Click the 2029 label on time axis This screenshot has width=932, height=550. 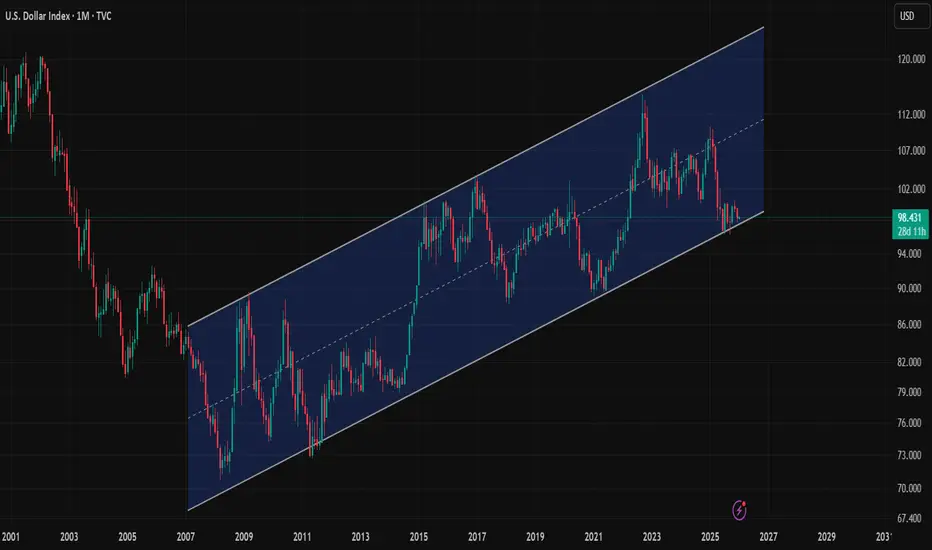pyautogui.click(x=826, y=537)
